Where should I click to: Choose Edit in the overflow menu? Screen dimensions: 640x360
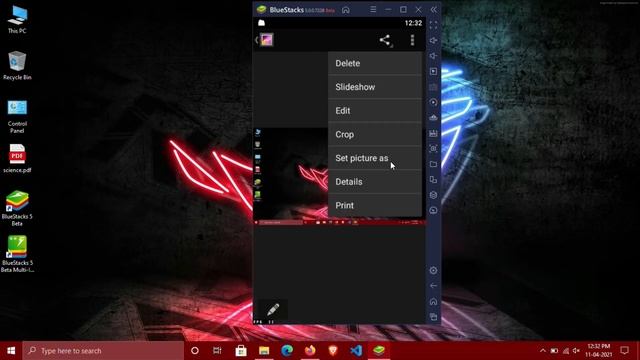[375, 111]
